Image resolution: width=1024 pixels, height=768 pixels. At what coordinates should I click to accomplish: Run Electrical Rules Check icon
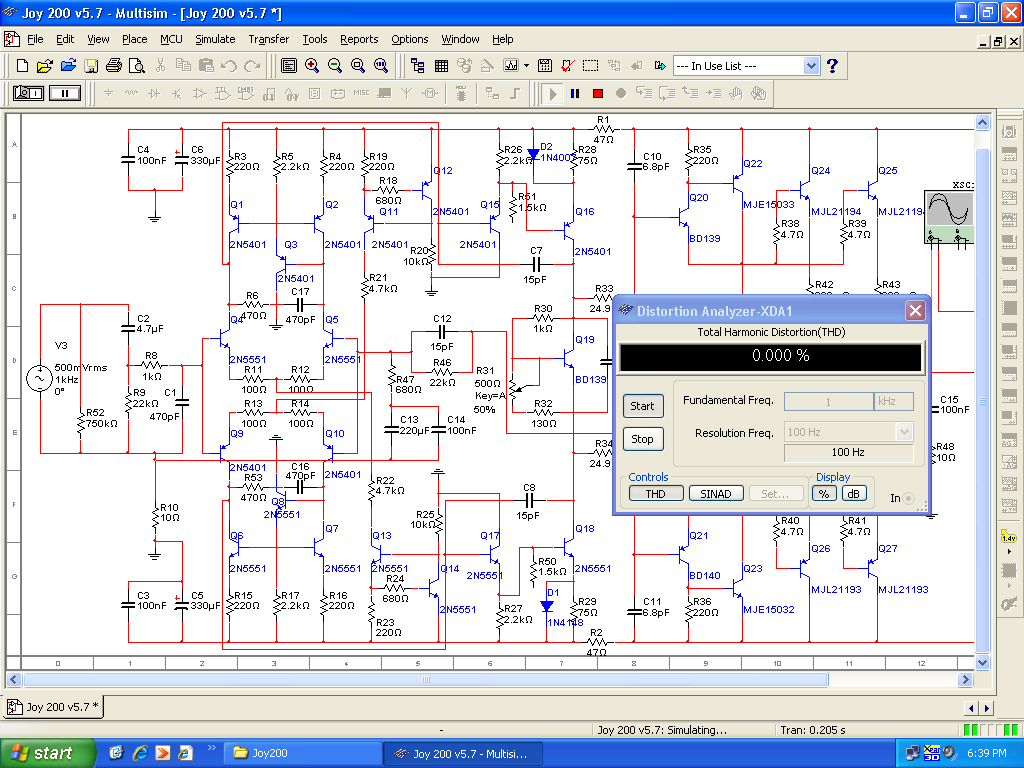568,66
